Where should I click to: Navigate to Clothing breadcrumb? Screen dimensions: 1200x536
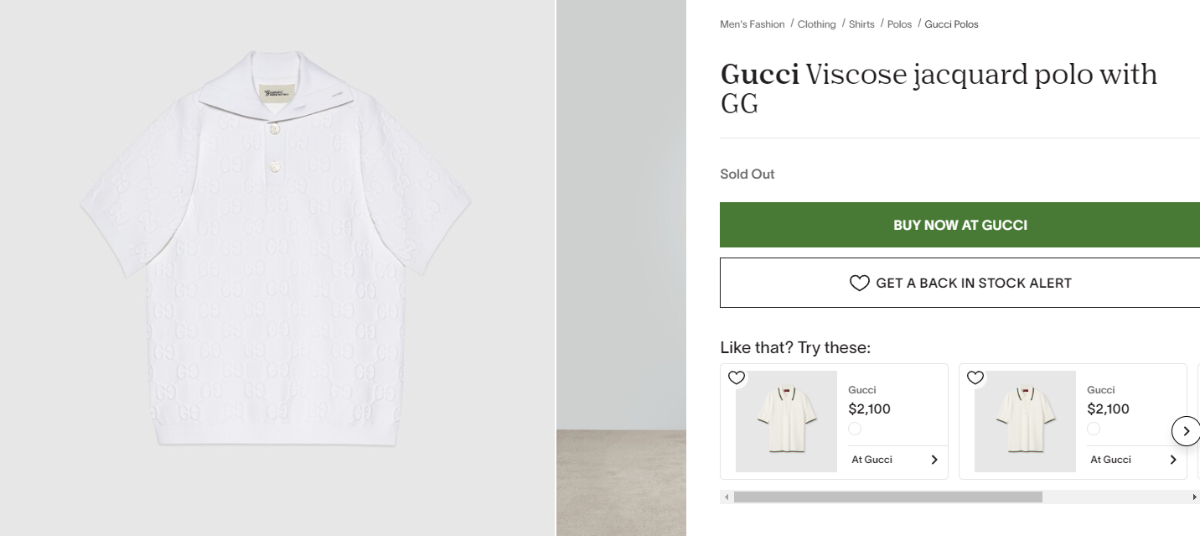[816, 24]
